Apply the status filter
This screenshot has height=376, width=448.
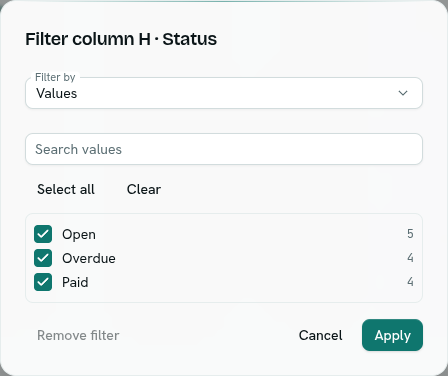point(392,335)
